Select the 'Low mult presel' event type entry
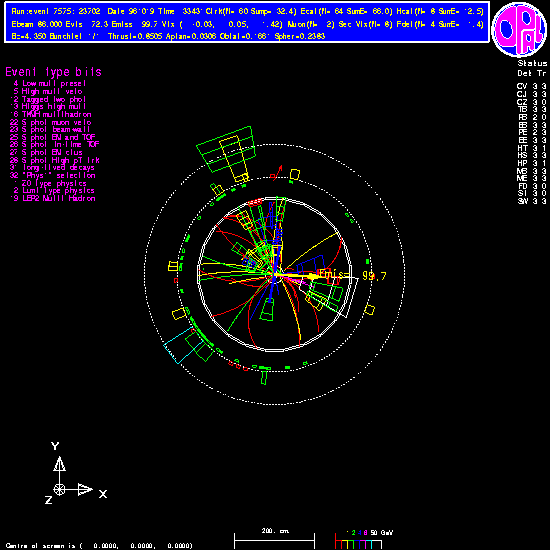Screen dimensions: 550x550 pos(49,83)
